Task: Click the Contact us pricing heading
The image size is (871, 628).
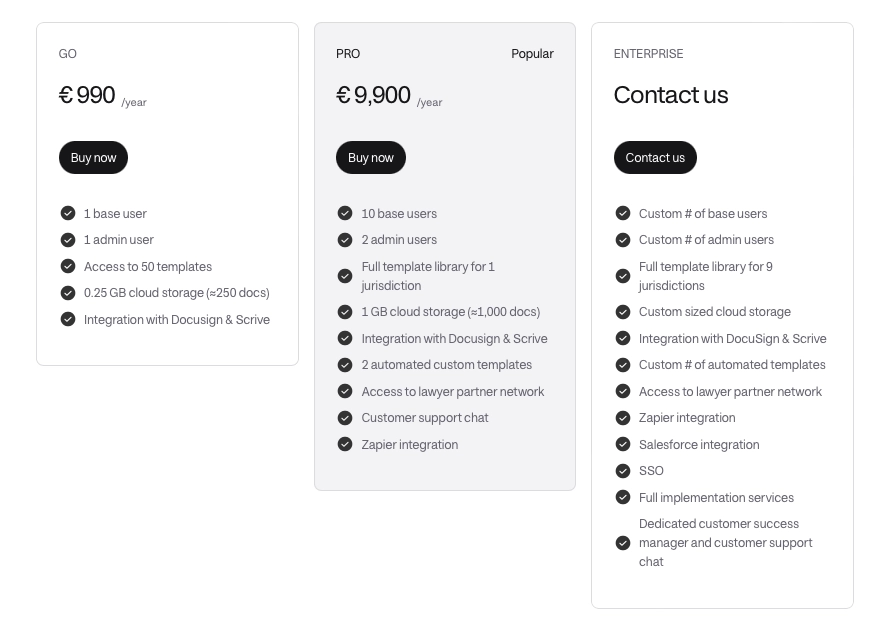Action: [x=670, y=95]
